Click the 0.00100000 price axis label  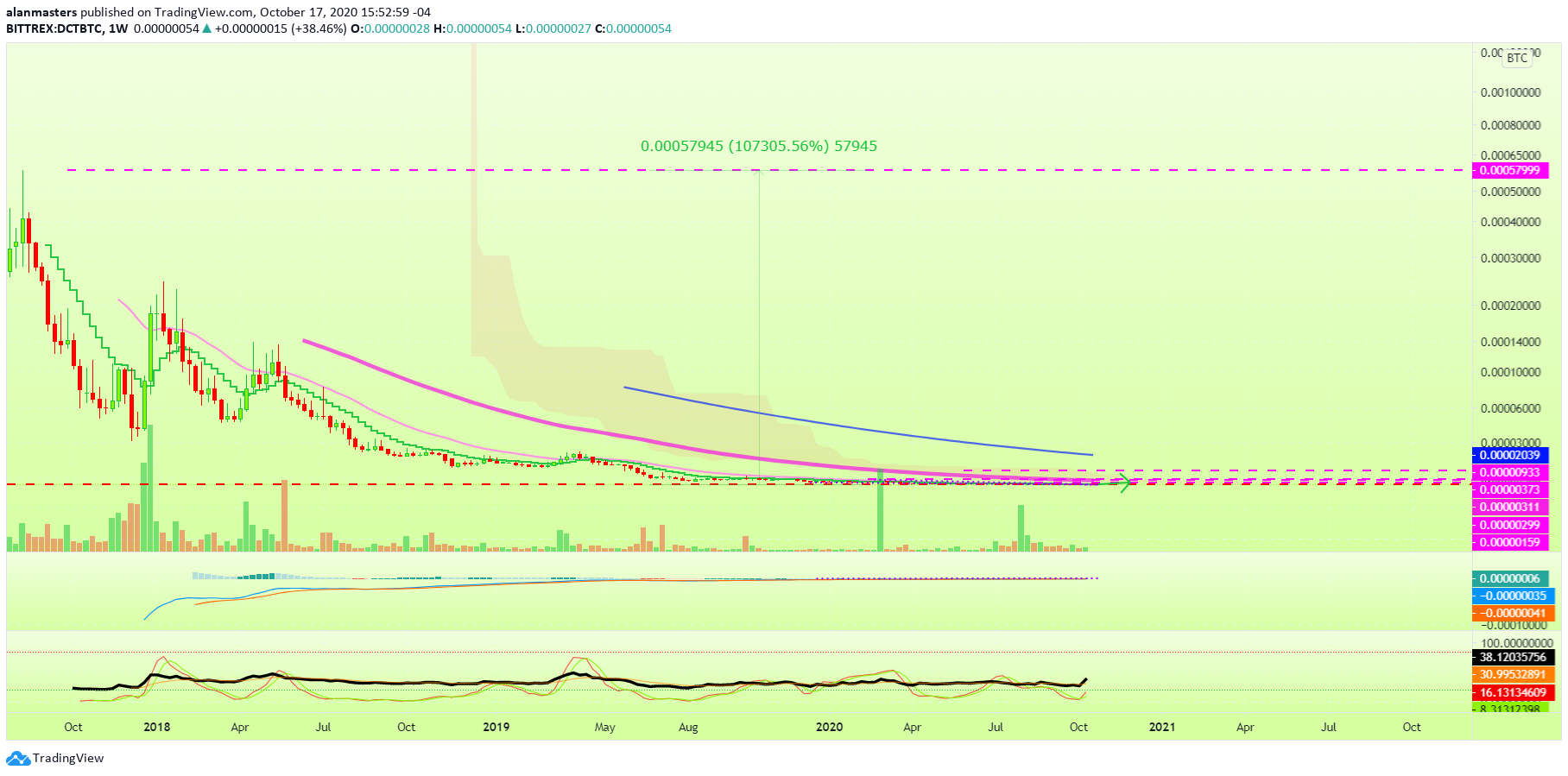(1510, 92)
